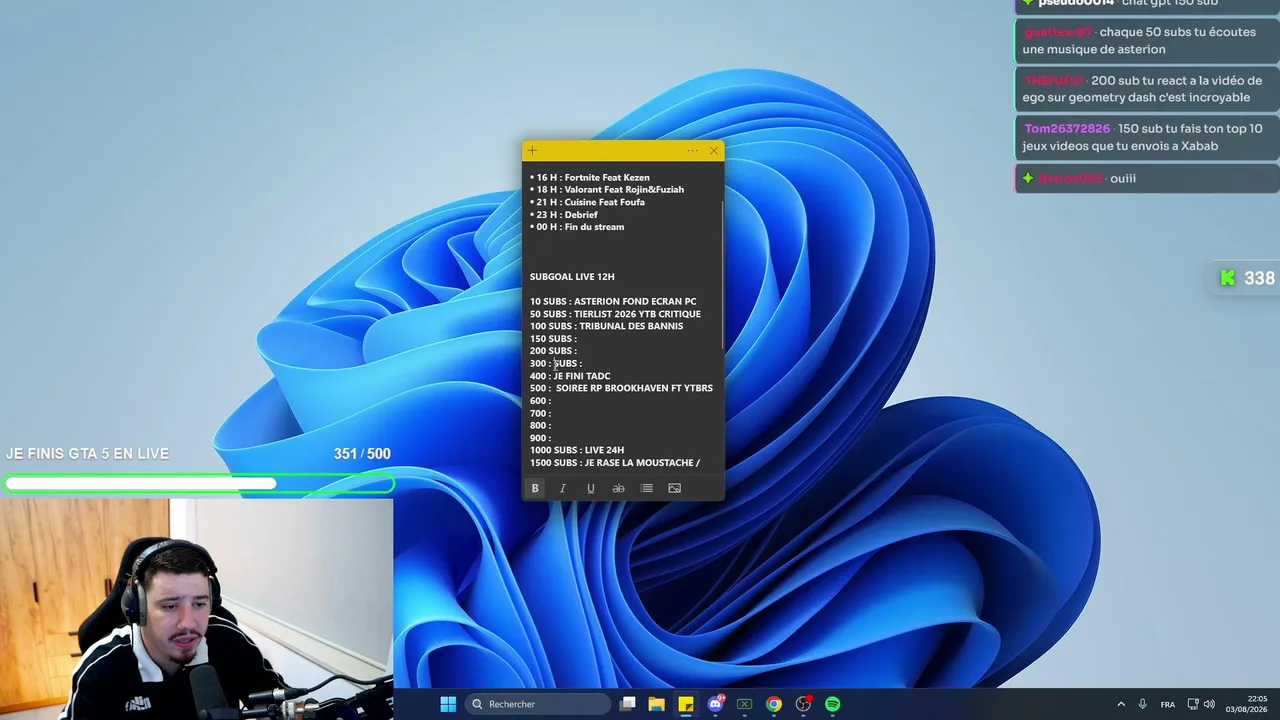Toggle strikethrough formatting in the sticky note
Screen dimensions: 1280x720
618,488
